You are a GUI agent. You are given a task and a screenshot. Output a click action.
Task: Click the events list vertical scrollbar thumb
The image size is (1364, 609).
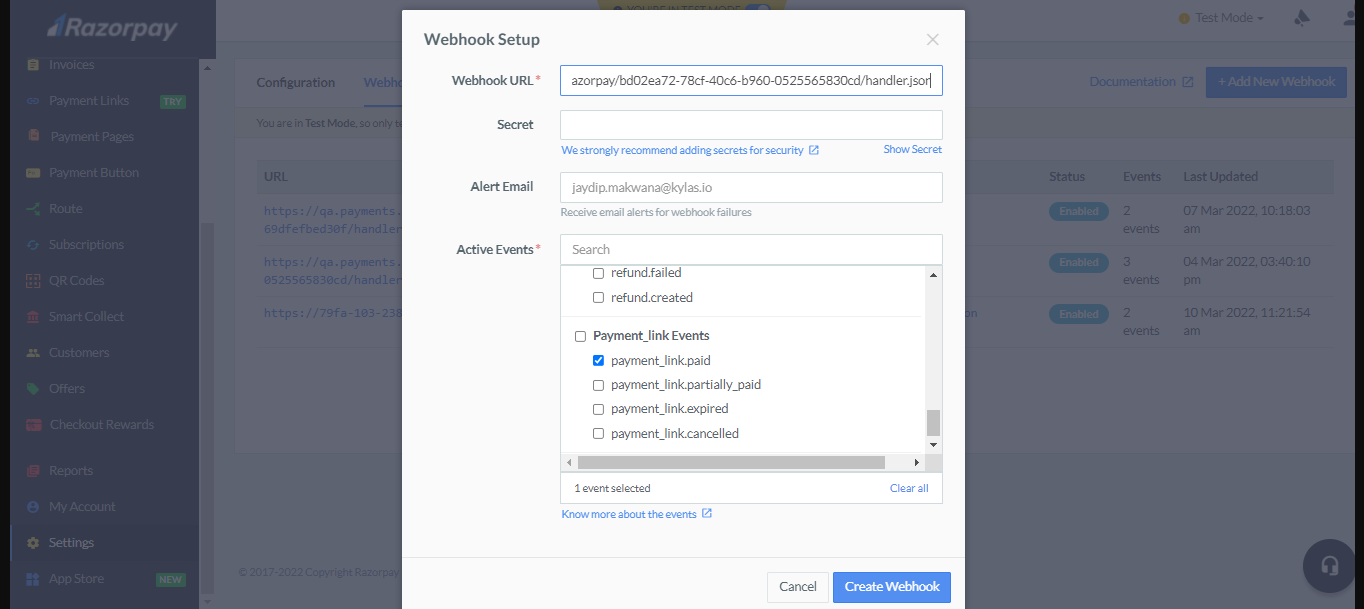click(933, 423)
